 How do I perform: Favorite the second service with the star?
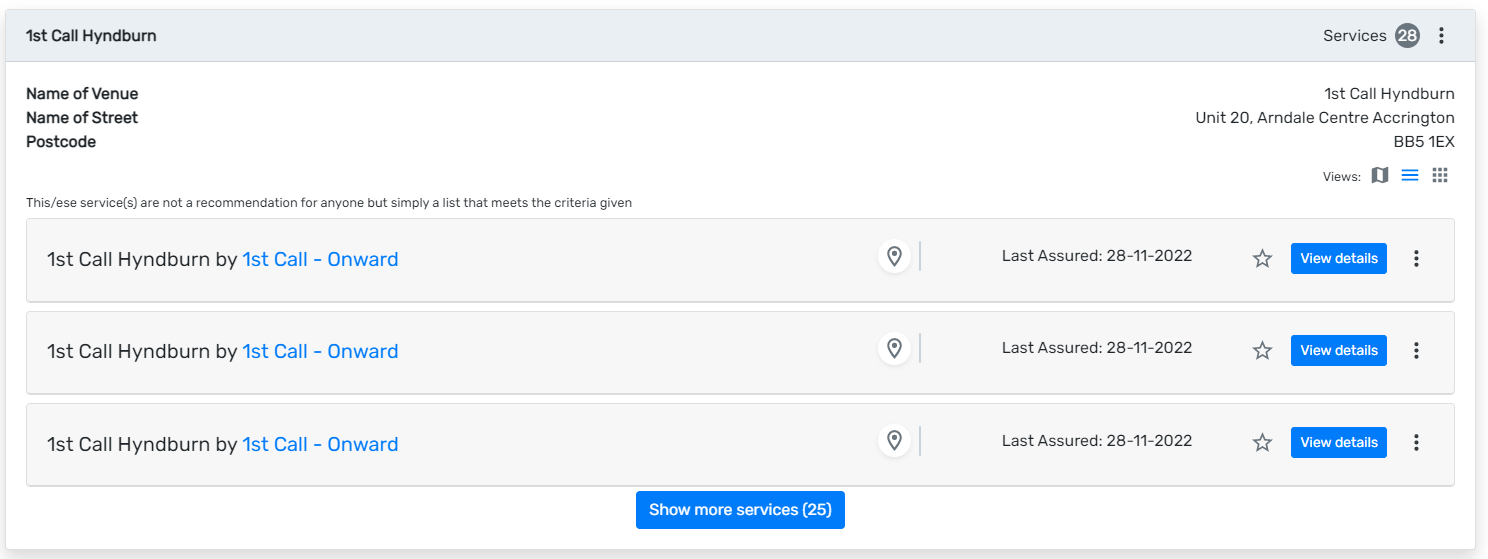(x=1263, y=351)
